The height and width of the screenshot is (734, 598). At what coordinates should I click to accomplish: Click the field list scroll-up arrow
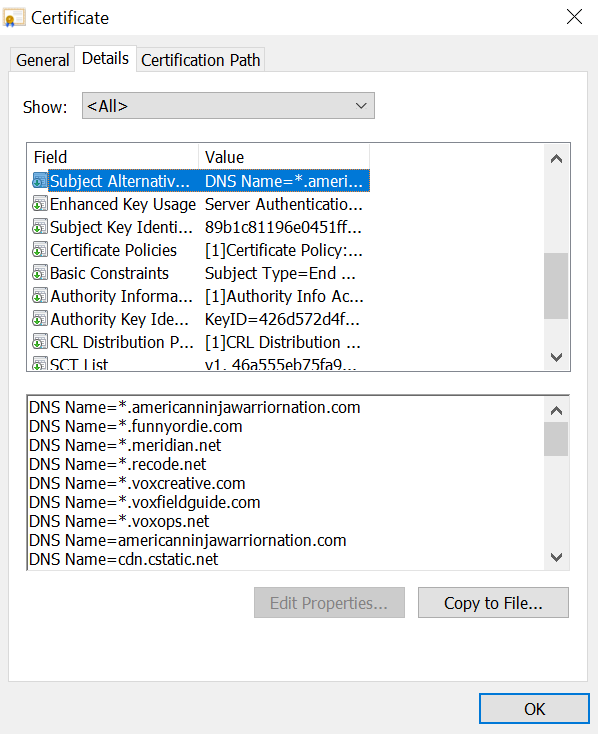click(556, 159)
